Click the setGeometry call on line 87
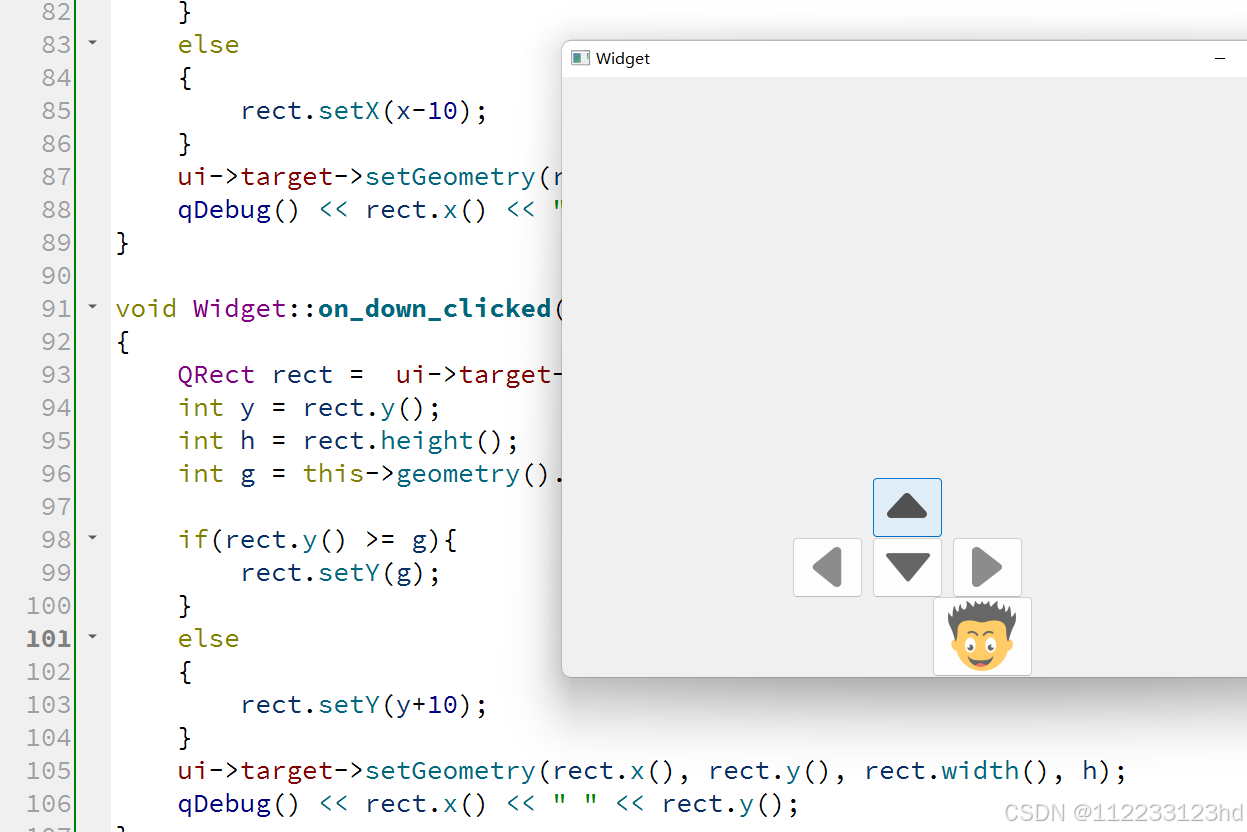The image size is (1247, 832). click(x=371, y=176)
